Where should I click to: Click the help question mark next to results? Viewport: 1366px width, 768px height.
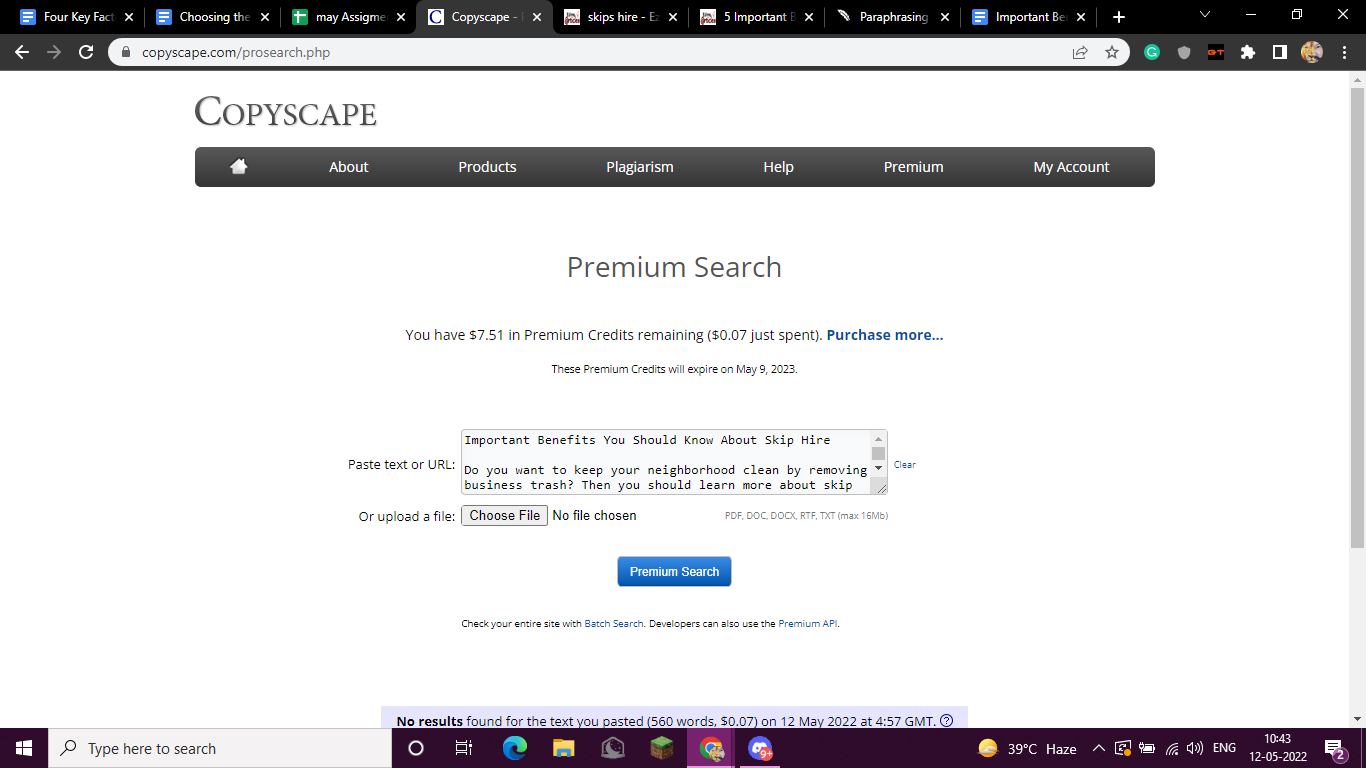(947, 720)
